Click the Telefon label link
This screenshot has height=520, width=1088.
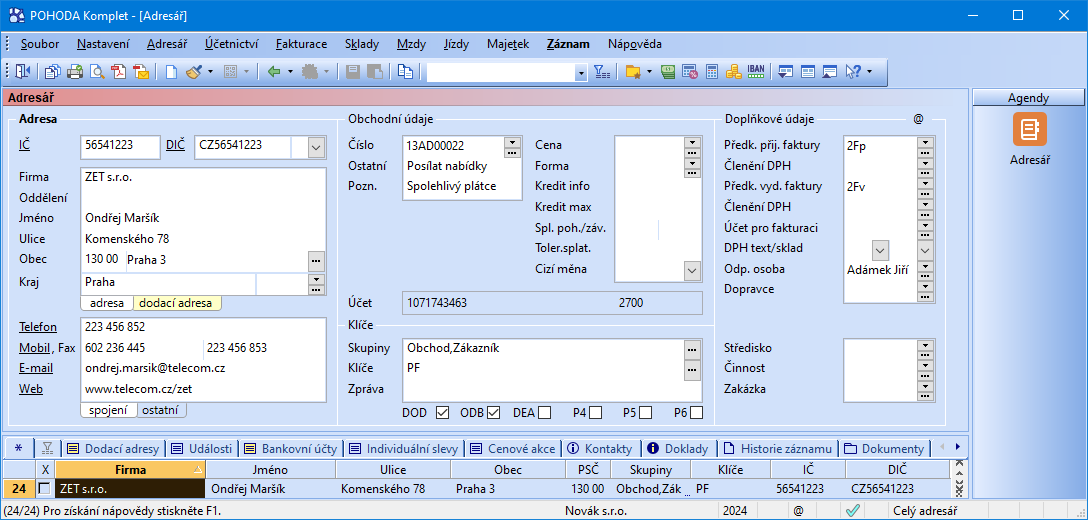click(38, 327)
